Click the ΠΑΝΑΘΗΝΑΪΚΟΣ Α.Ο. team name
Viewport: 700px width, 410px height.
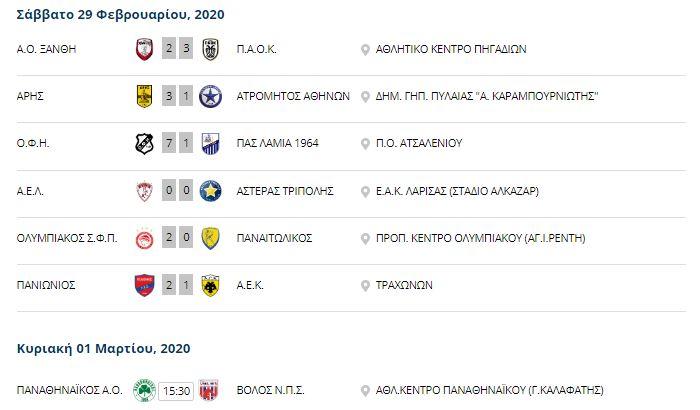[x=70, y=390]
